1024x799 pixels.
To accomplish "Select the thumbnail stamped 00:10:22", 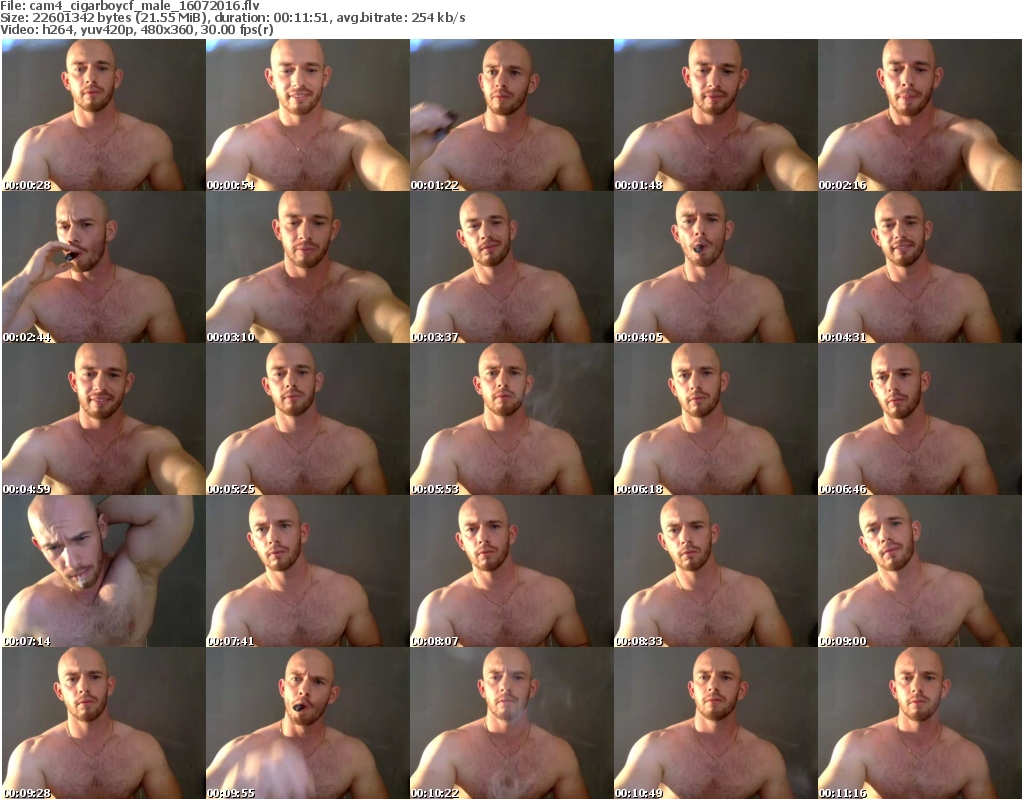I will 511,723.
